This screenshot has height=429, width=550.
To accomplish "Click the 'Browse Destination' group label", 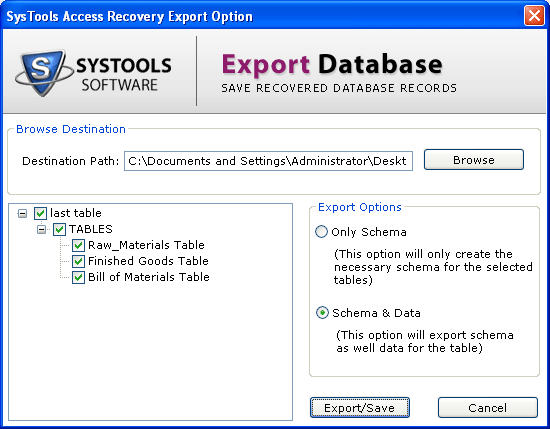I will [71, 129].
